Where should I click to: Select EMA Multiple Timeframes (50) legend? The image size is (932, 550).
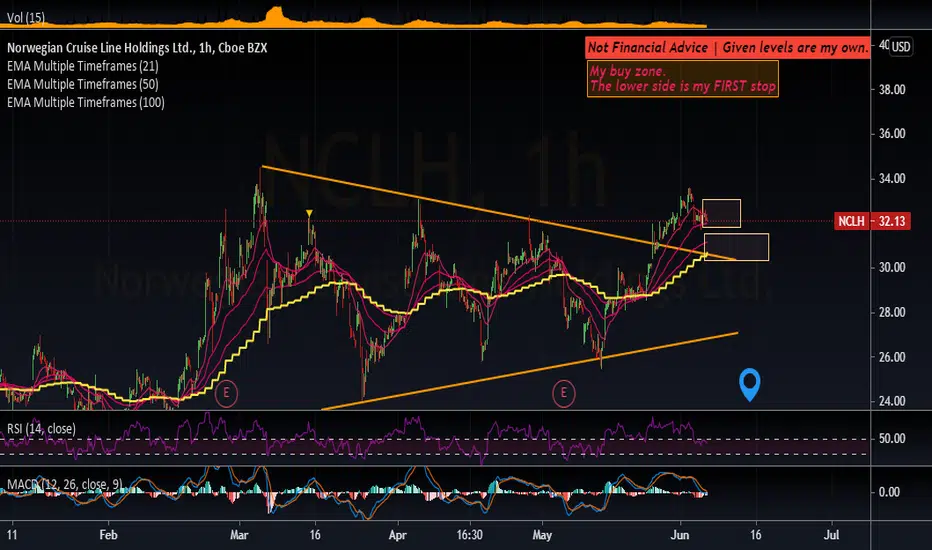coord(83,84)
